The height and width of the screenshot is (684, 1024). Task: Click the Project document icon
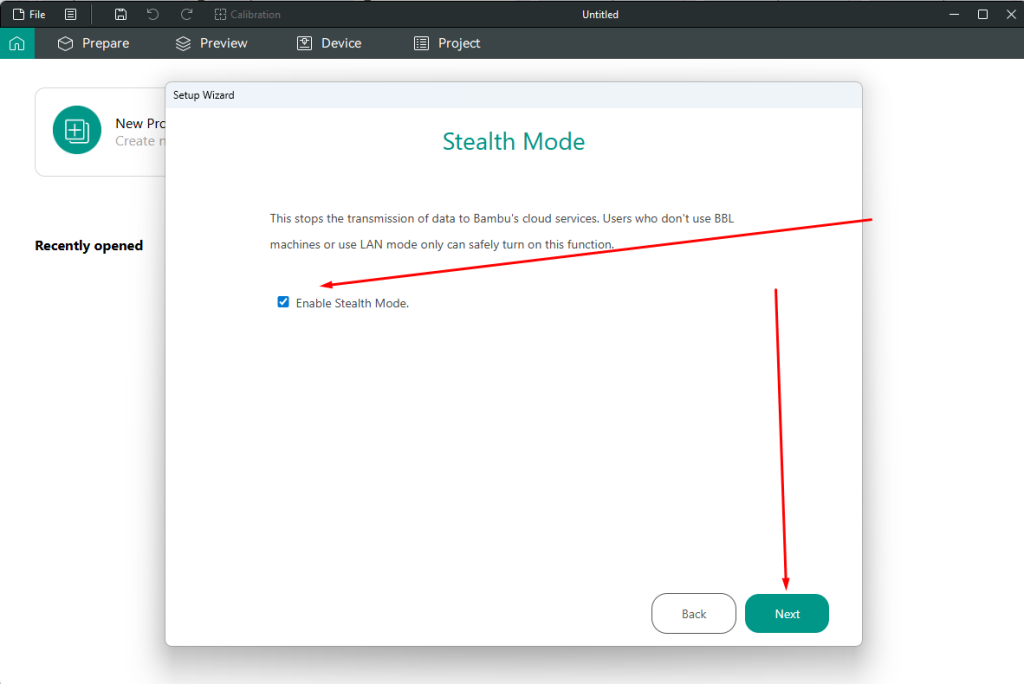420,43
